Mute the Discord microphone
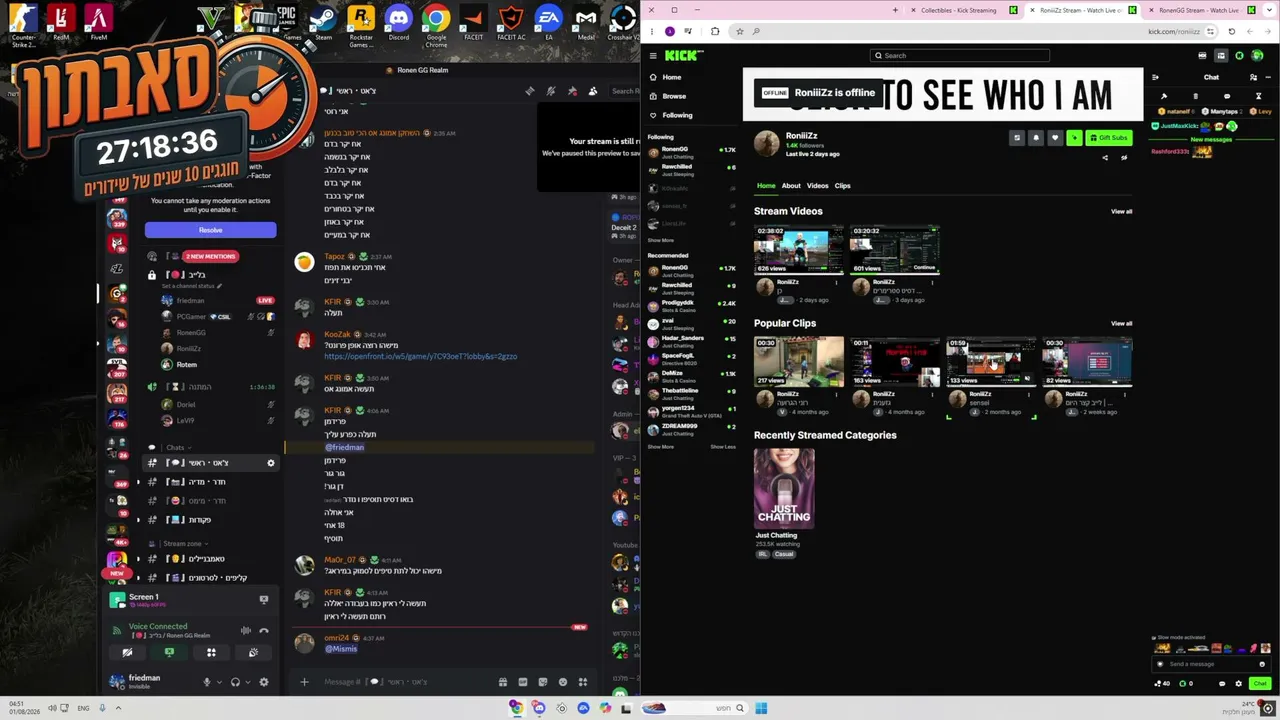Image resolution: width=1280 pixels, height=720 pixels. pyautogui.click(x=207, y=682)
